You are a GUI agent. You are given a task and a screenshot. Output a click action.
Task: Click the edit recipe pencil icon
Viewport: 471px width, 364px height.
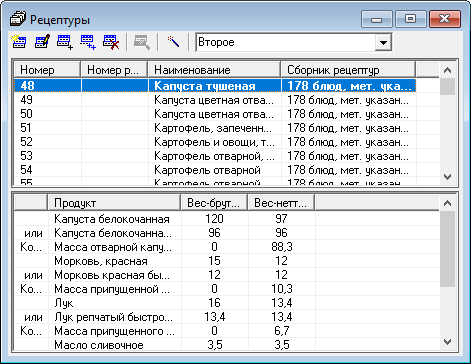pyautogui.click(x=42, y=42)
